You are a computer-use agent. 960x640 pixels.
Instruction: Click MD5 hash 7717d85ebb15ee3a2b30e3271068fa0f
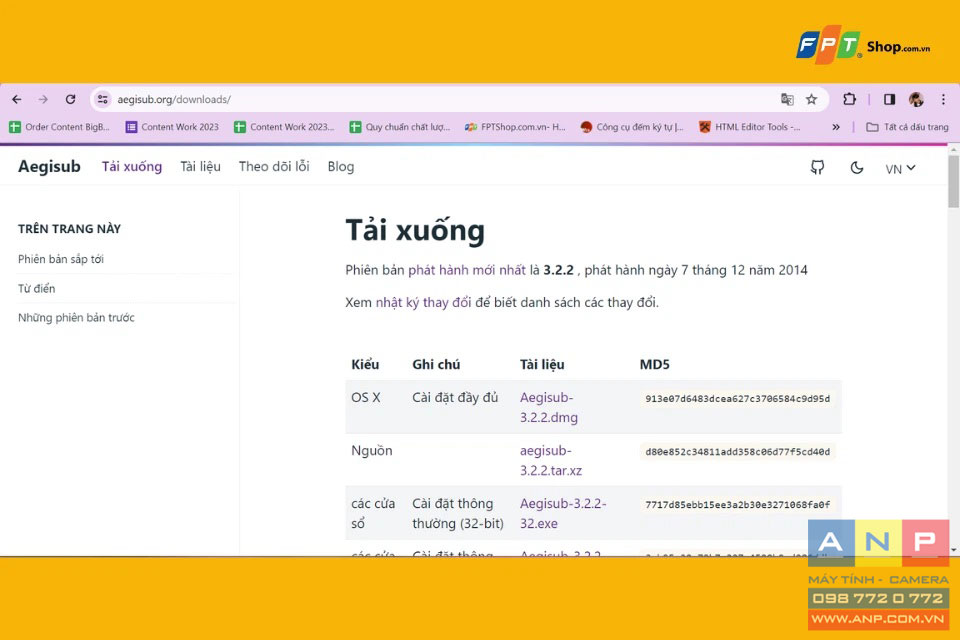(737, 505)
